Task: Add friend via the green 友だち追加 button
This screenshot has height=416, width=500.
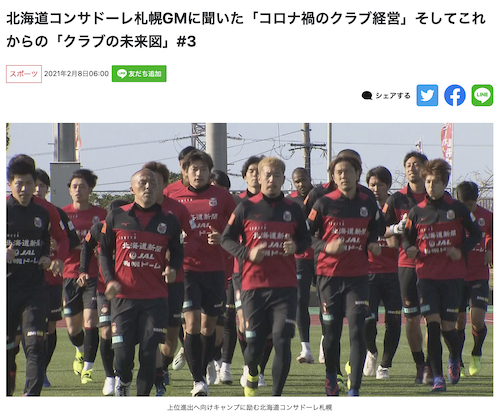Action: [139, 74]
